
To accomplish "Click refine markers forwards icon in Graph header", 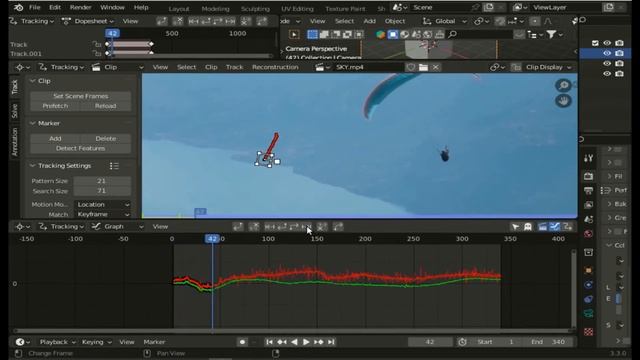I will [338, 227].
